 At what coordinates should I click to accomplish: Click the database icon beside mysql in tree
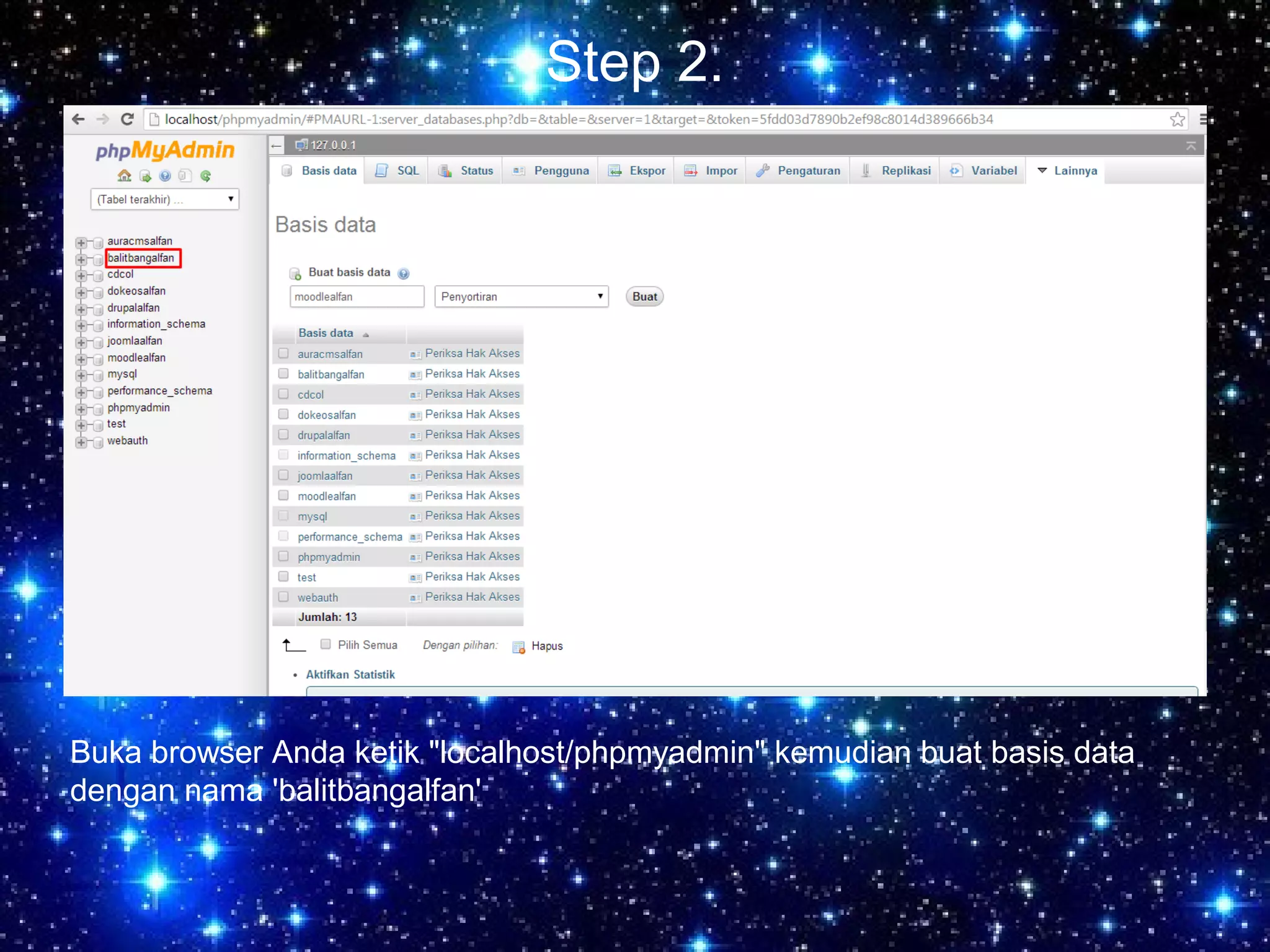98,376
